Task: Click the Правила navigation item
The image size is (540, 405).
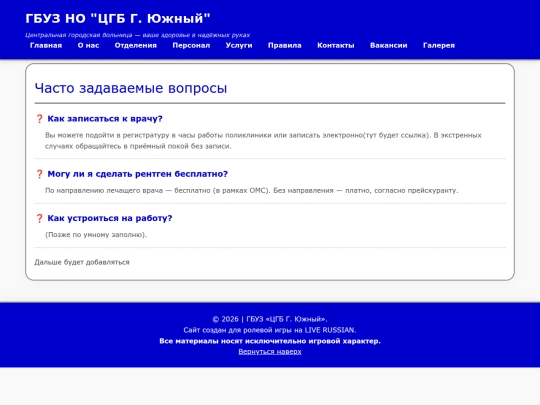Action: click(285, 45)
